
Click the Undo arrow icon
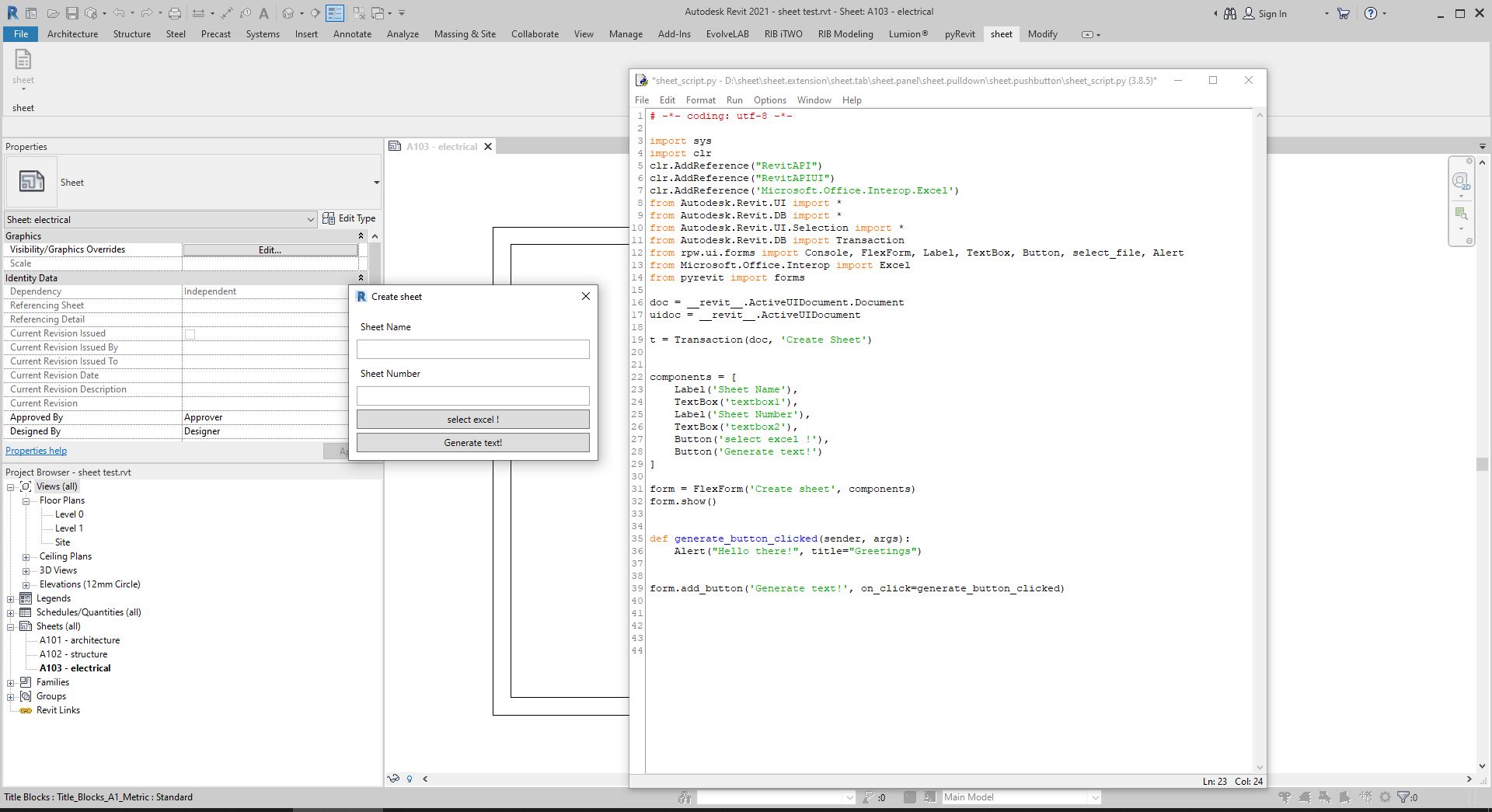coord(118,13)
